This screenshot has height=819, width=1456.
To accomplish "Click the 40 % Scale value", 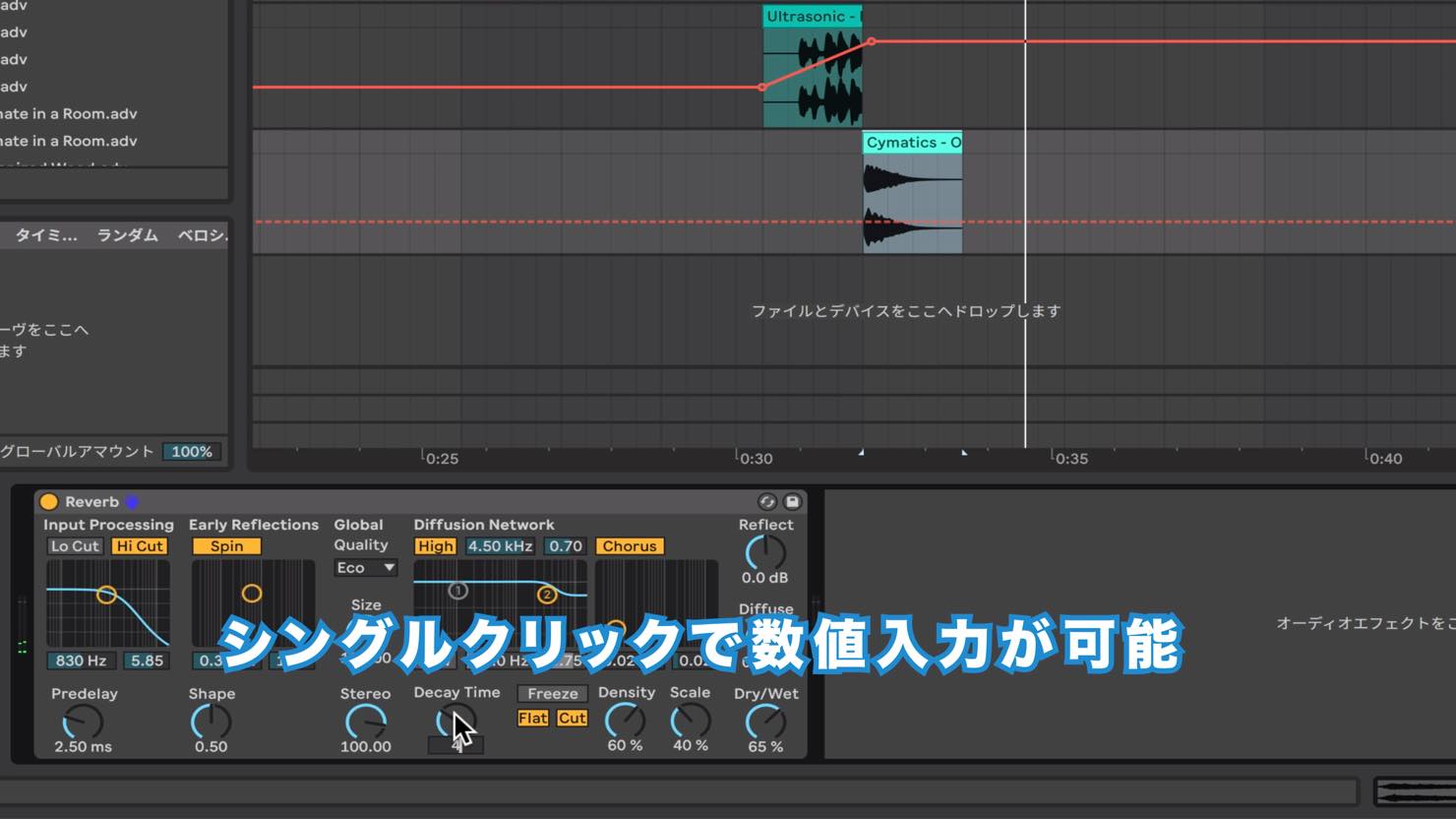I will coord(690,746).
